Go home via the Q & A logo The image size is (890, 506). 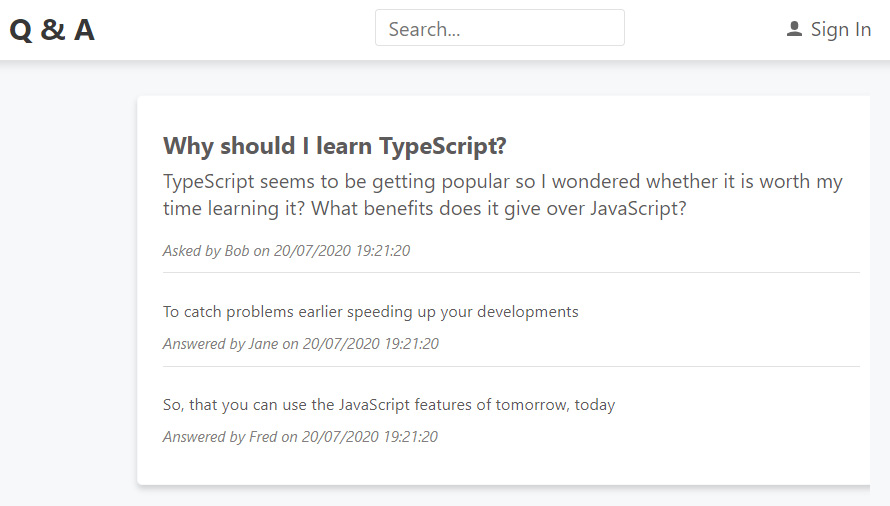coord(52,30)
